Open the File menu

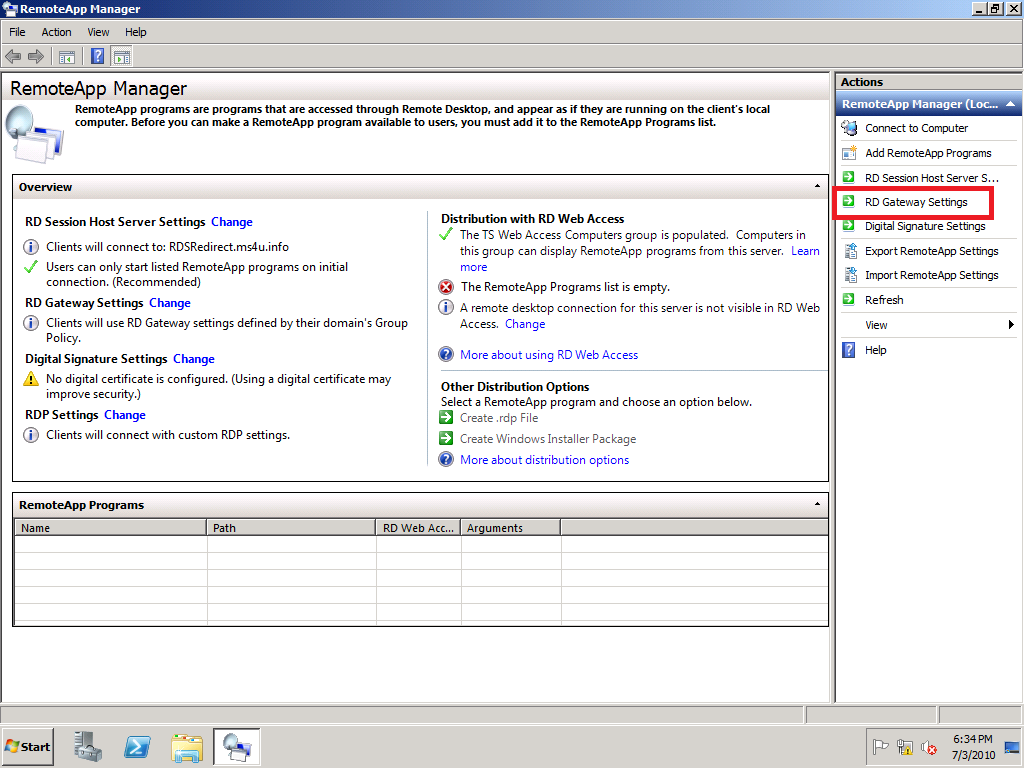[x=17, y=32]
